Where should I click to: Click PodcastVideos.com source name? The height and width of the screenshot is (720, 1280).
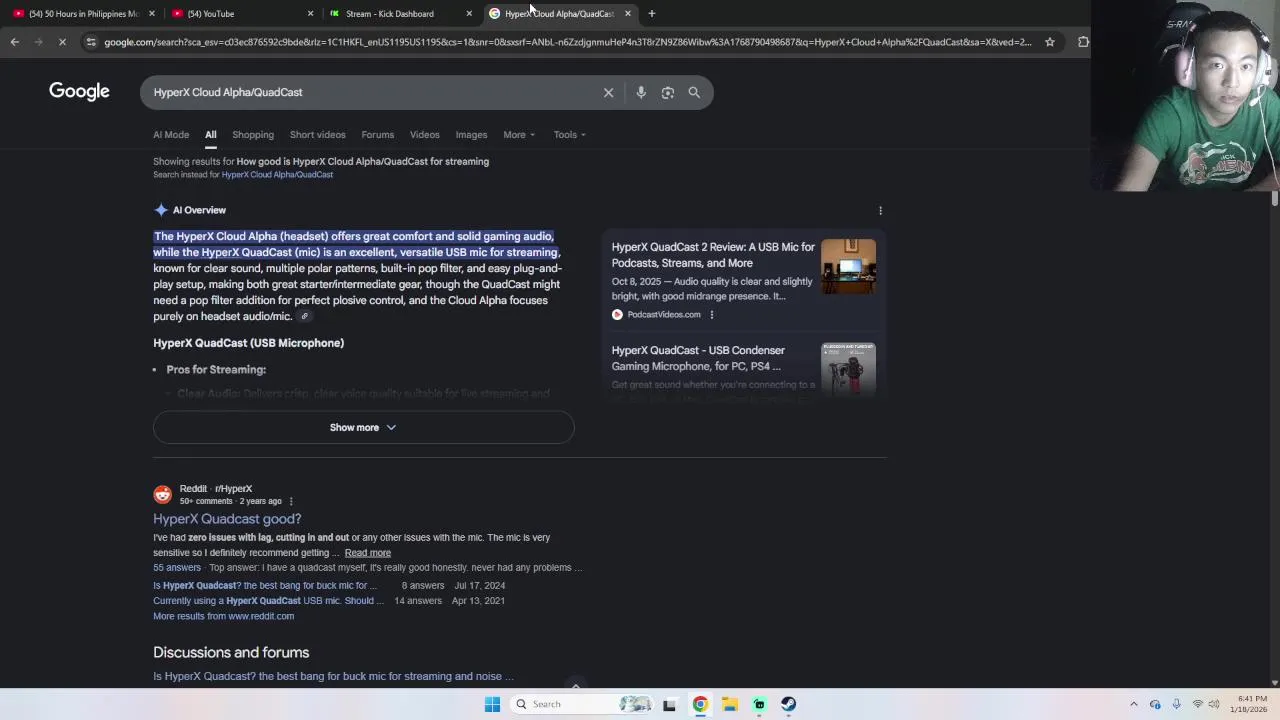tap(664, 315)
